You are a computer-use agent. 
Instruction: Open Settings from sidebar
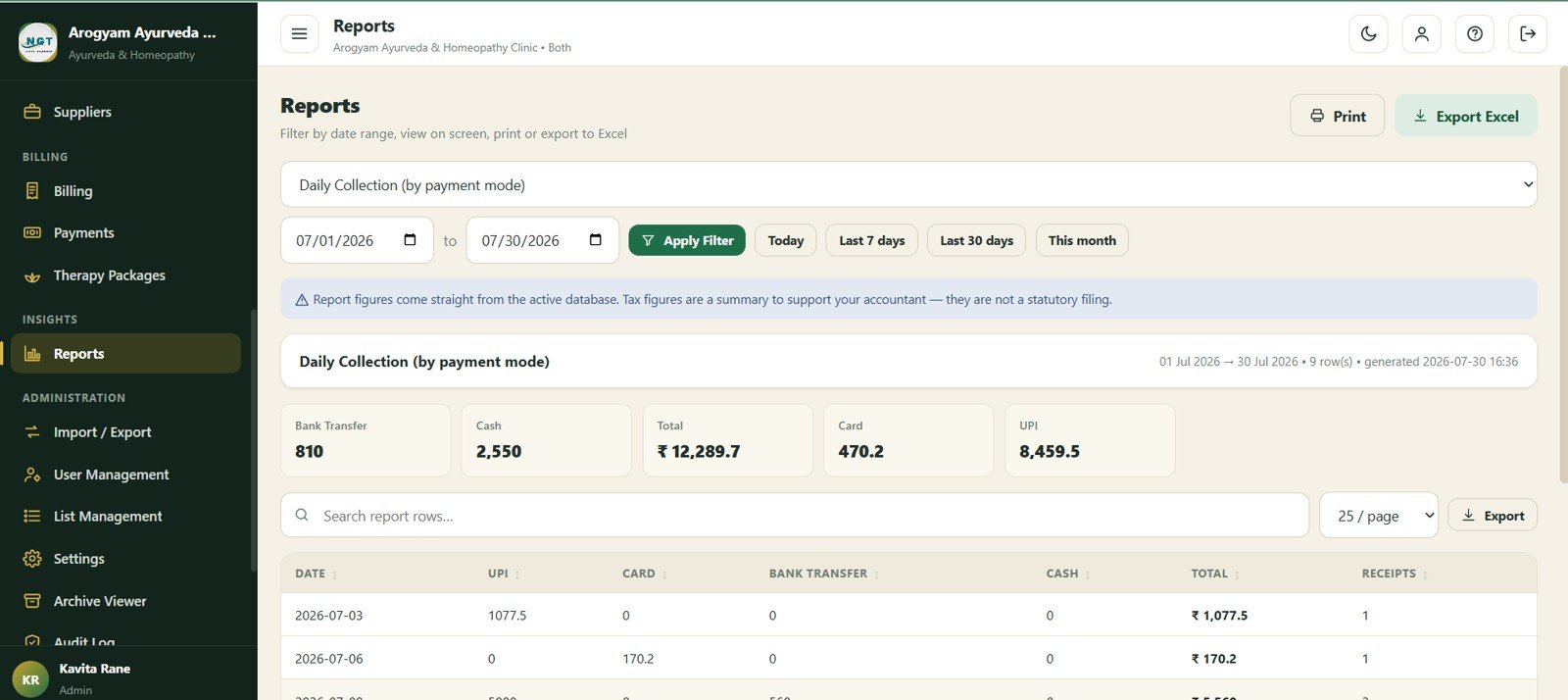click(x=125, y=559)
